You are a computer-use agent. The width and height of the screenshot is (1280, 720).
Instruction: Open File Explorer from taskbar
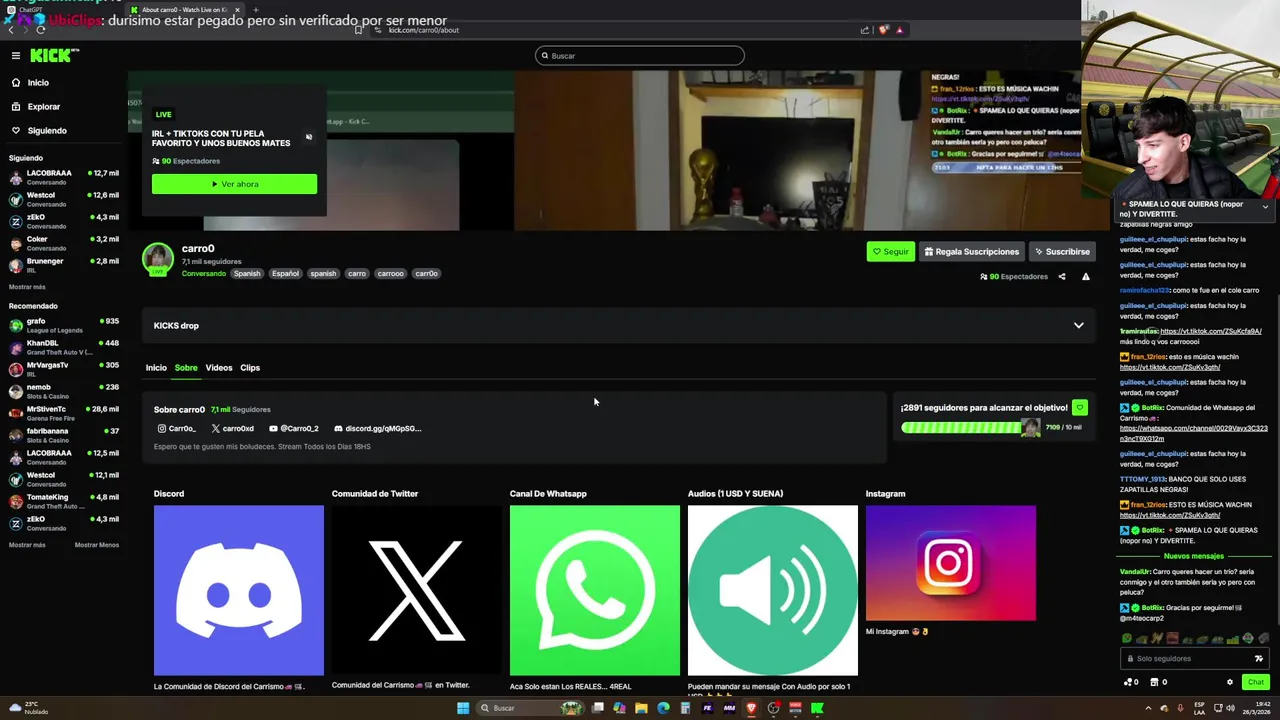[641, 708]
